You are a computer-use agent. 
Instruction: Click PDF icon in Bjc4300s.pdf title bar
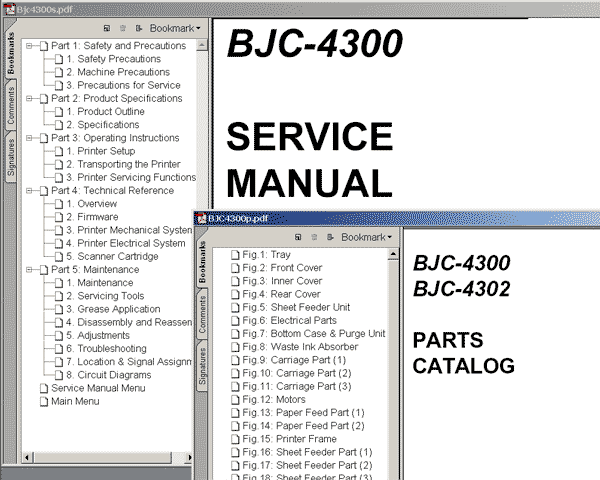pos(9,9)
